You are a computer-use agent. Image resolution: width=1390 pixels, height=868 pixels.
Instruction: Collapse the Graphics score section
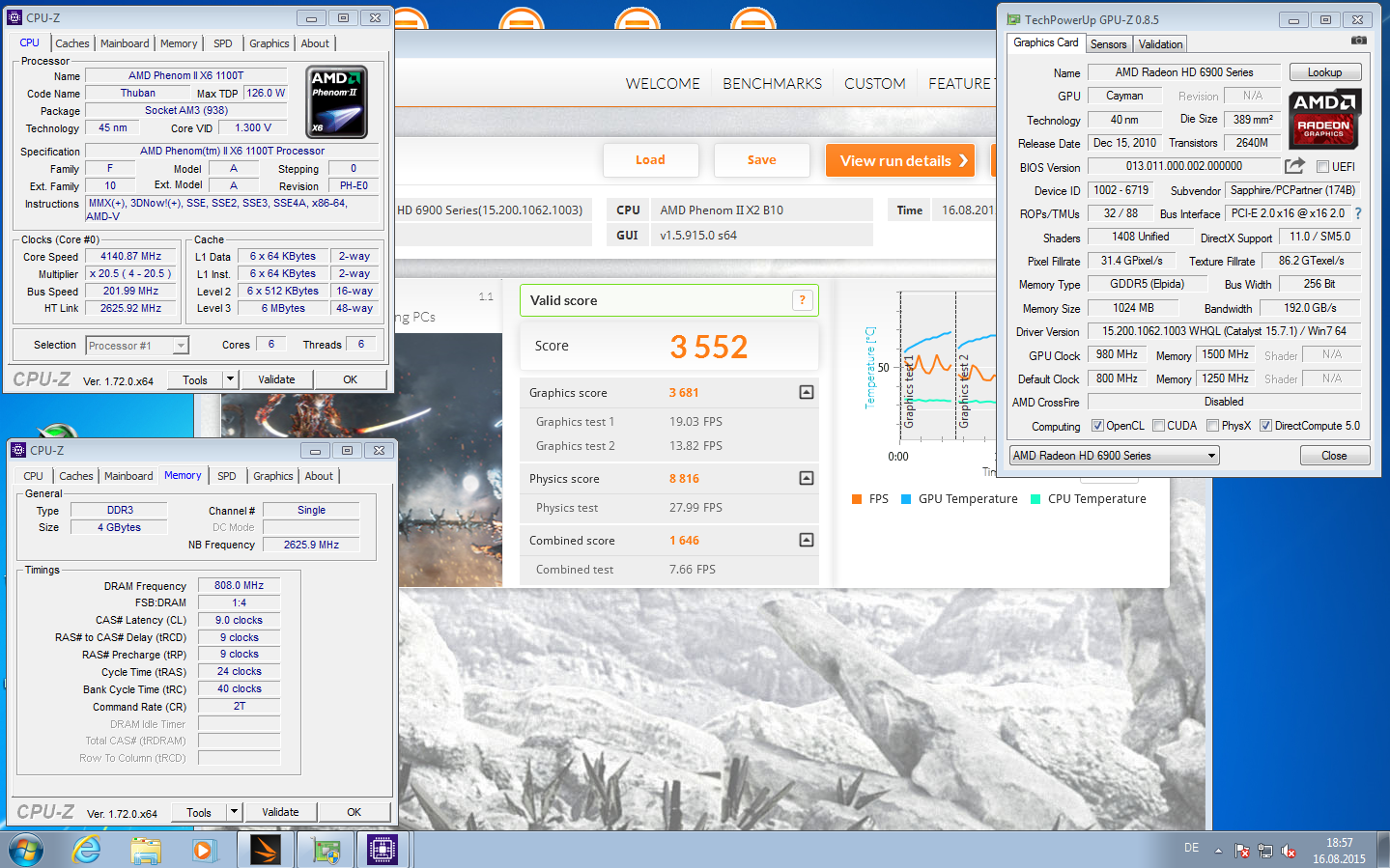tap(807, 392)
